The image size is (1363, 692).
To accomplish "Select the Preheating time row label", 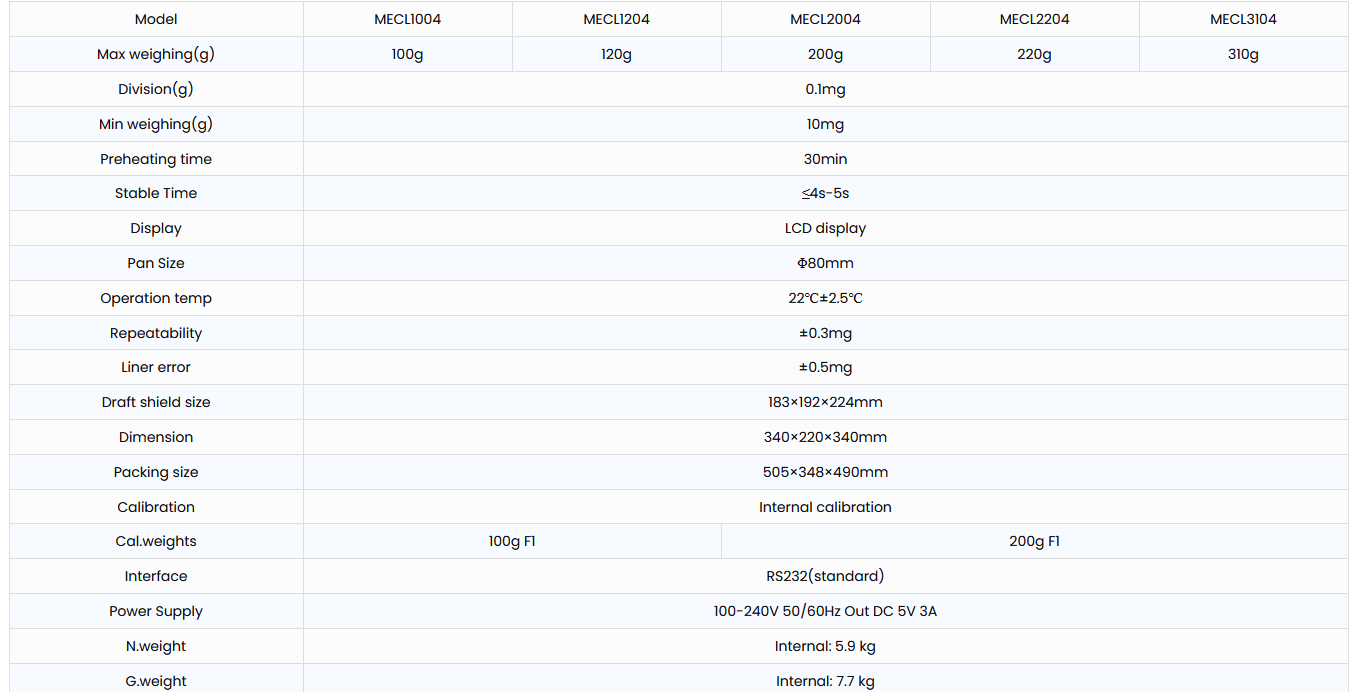I will point(156,159).
